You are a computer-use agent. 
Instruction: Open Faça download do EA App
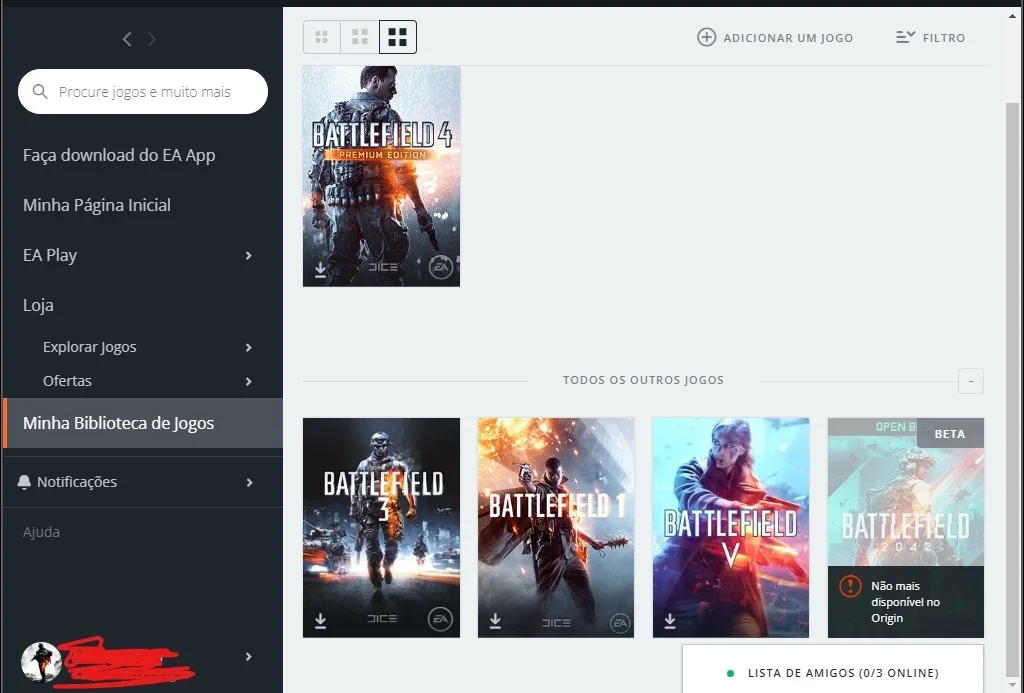click(119, 155)
